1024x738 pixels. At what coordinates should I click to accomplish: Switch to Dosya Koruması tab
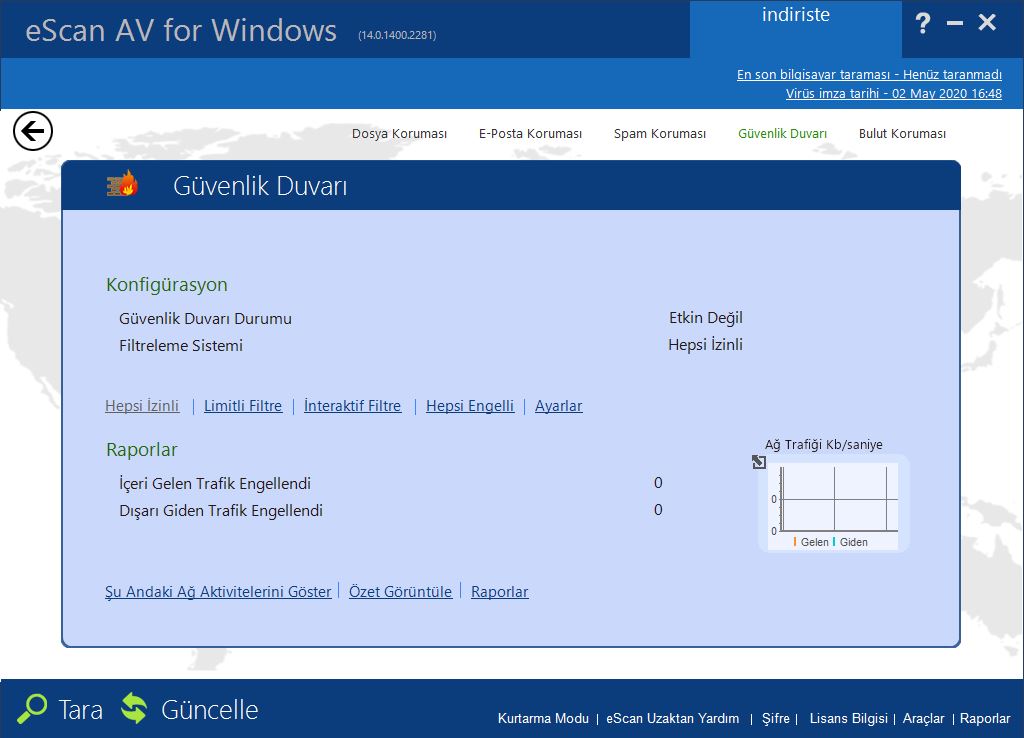click(399, 134)
